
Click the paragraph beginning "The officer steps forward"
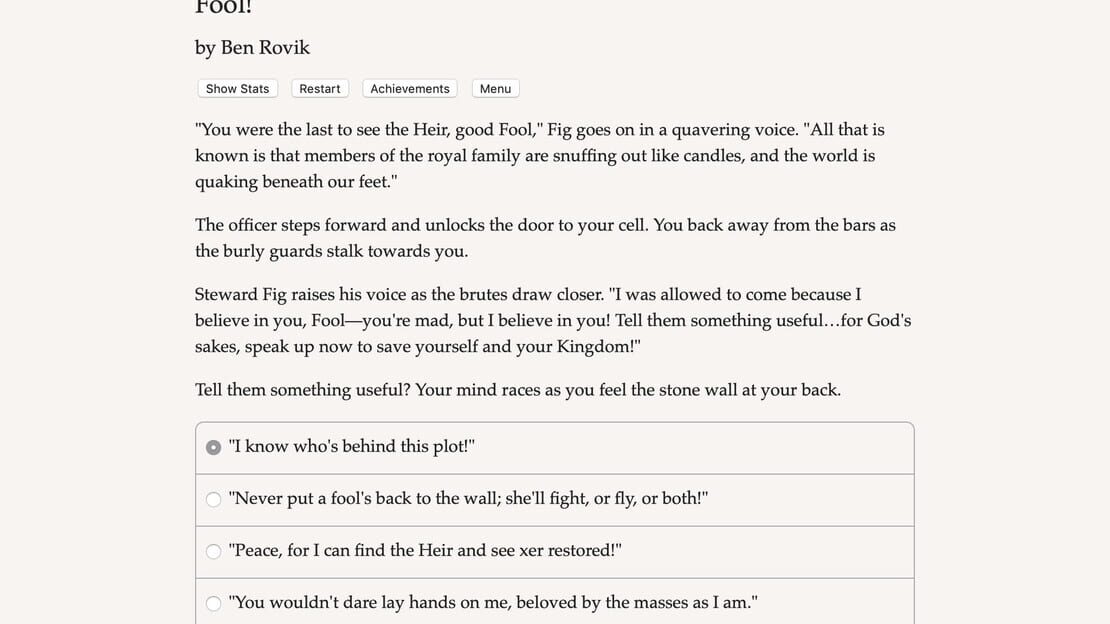(545, 238)
